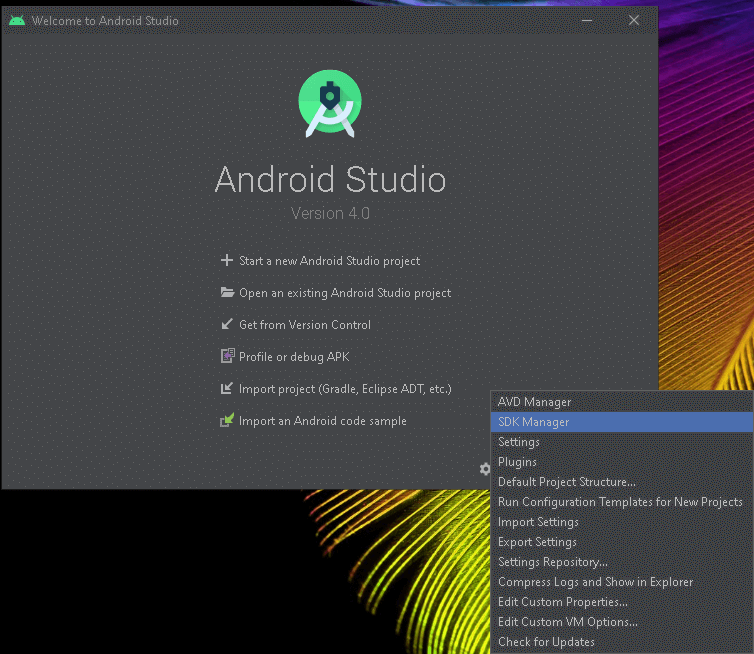Click the Import project arrow icon
754x654 pixels.
[x=226, y=388]
